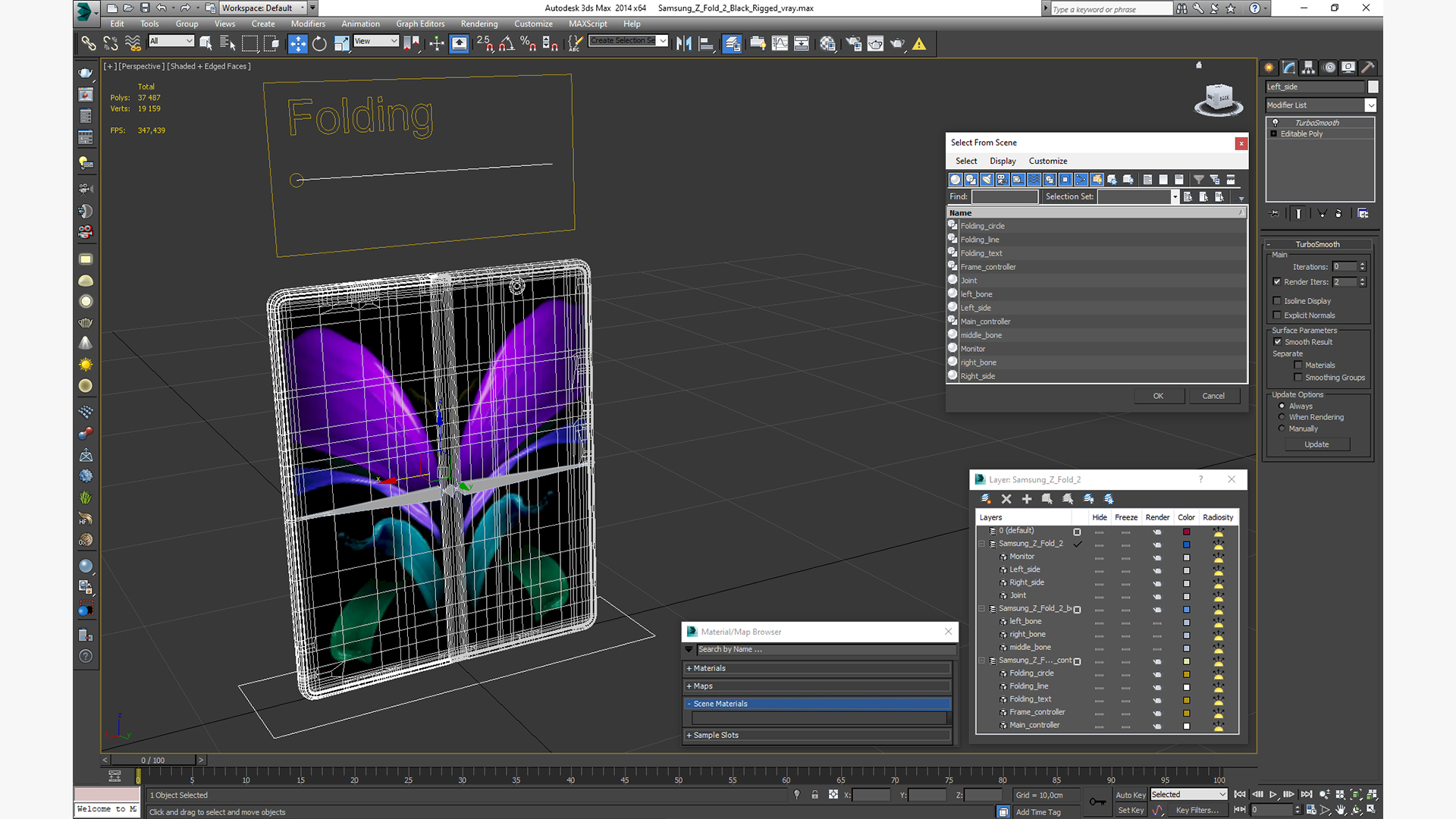Screen dimensions: 1456x819
Task: Click Create New Layer icon in Layer dialog
Action: click(x=986, y=499)
